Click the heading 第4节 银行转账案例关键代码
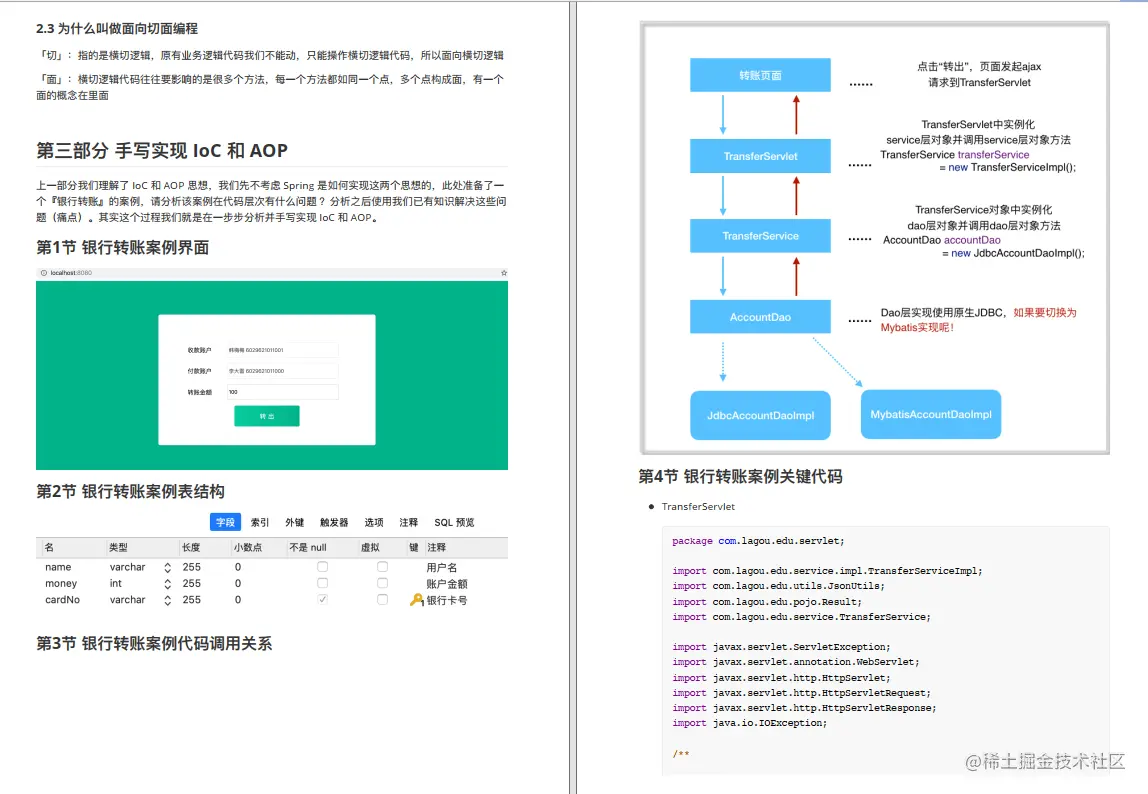1148x794 pixels. tap(740, 477)
